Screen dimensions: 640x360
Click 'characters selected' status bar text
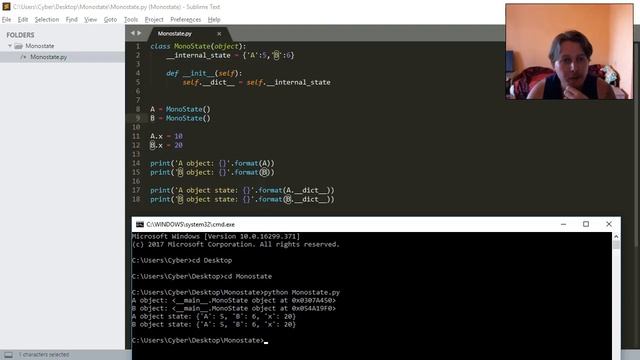click(x=44, y=355)
